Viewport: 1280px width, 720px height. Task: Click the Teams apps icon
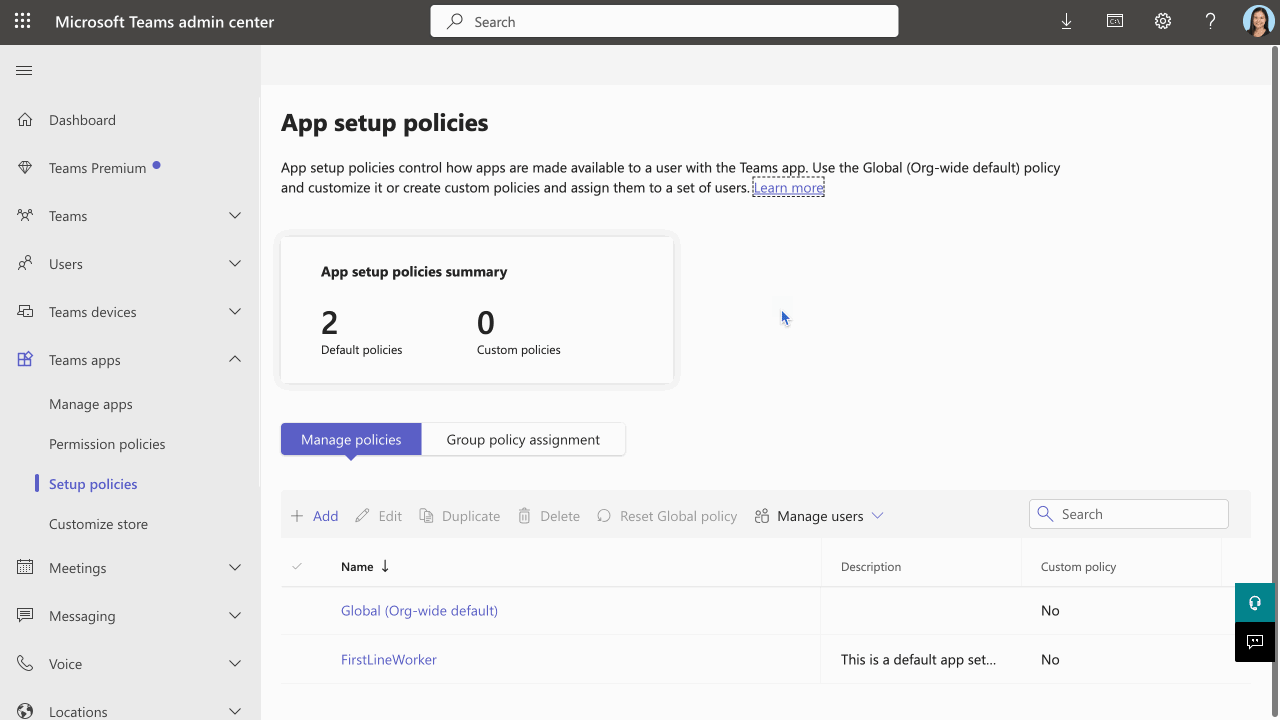(x=25, y=360)
